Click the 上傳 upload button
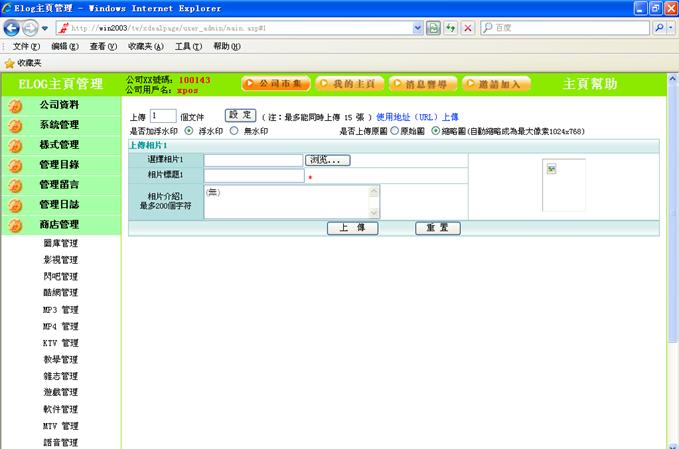This screenshot has width=679, height=449. point(352,228)
